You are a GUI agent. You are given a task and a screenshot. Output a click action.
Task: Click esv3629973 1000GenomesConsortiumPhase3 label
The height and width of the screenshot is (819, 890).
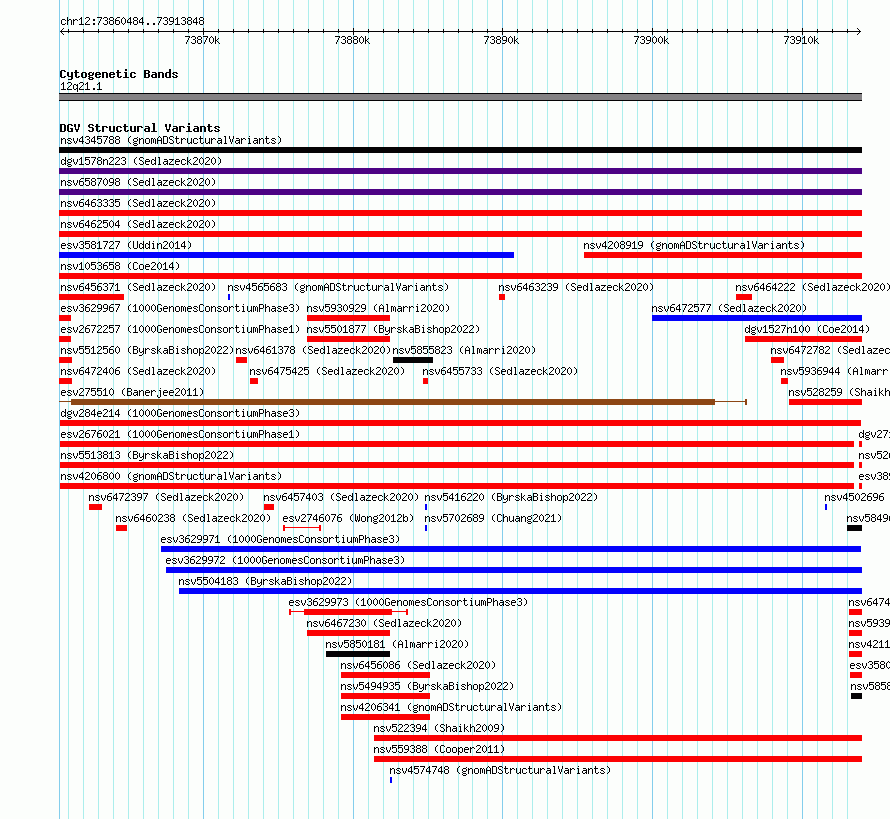408,602
